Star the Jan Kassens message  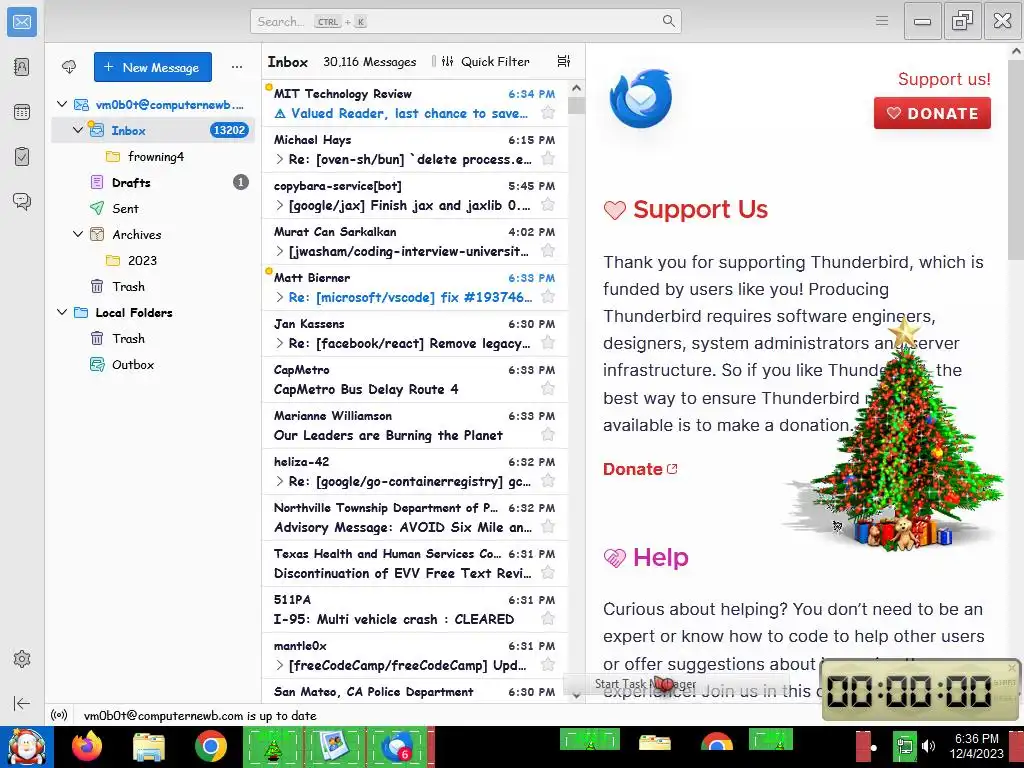(x=548, y=342)
